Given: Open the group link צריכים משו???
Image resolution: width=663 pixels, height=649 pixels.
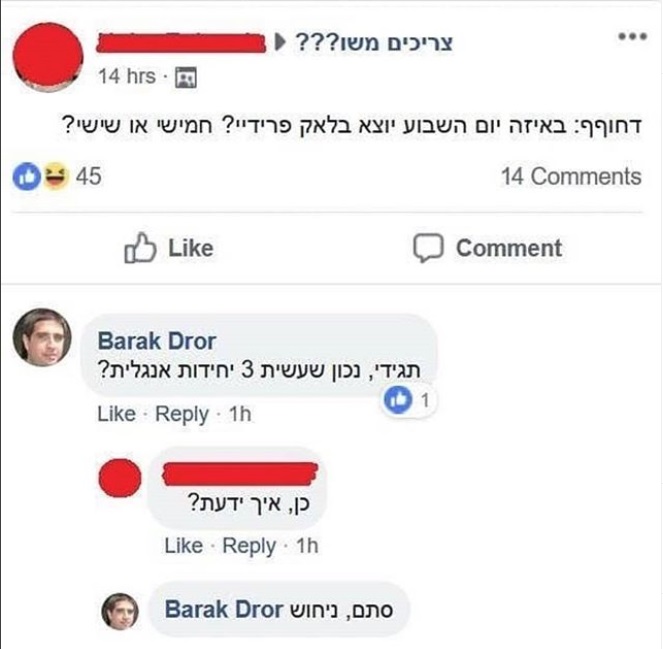Looking at the screenshot, I should (373, 43).
